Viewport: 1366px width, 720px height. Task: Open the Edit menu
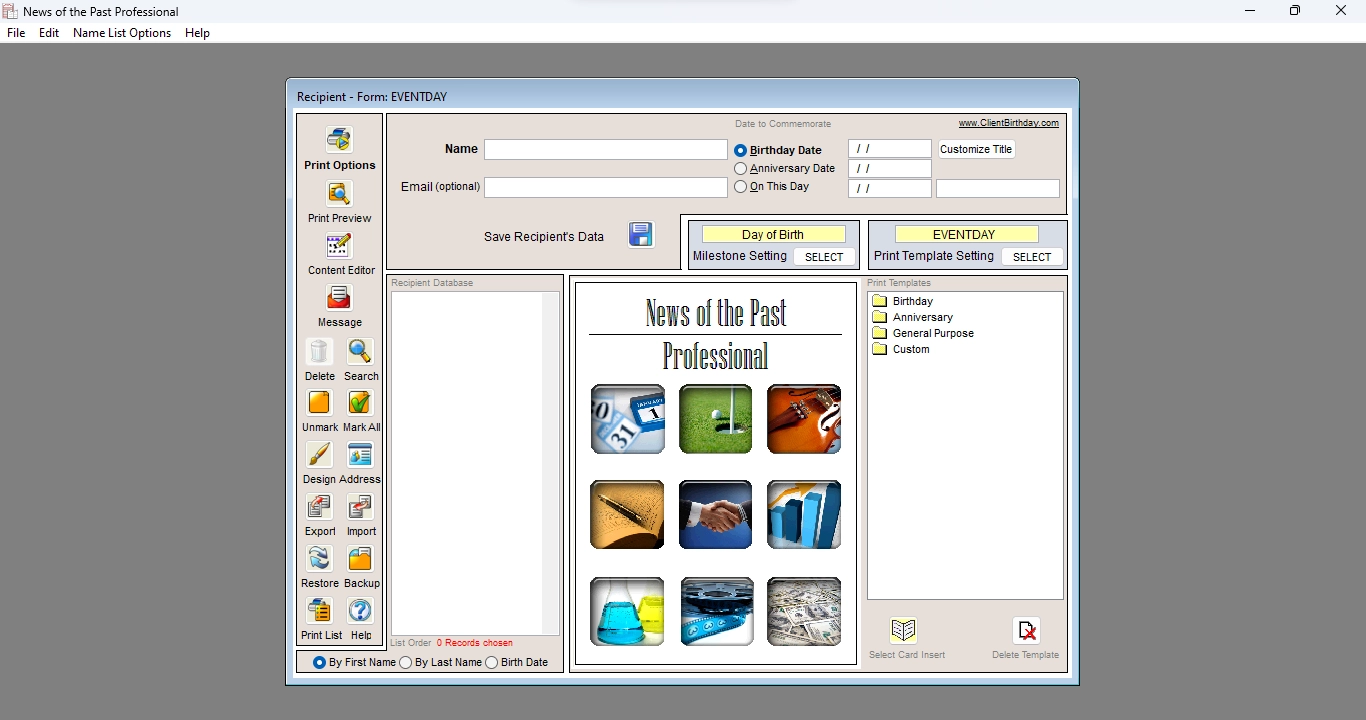coord(48,33)
